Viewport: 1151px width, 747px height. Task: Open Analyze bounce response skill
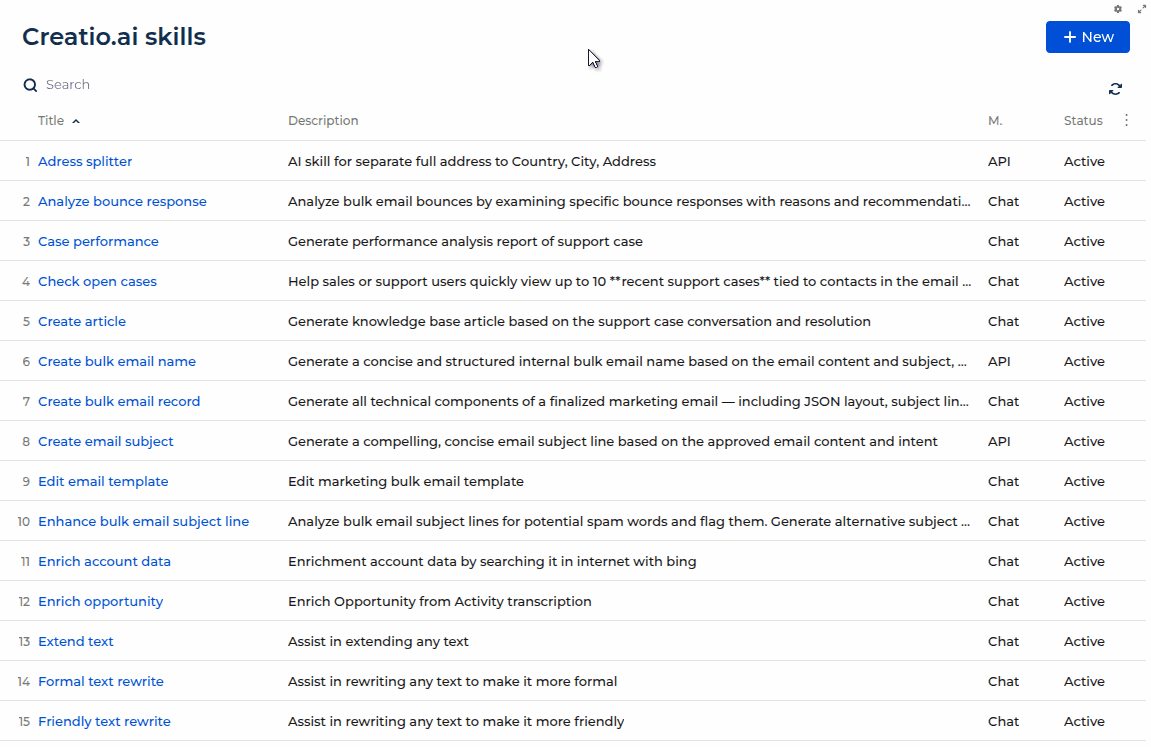(x=122, y=201)
